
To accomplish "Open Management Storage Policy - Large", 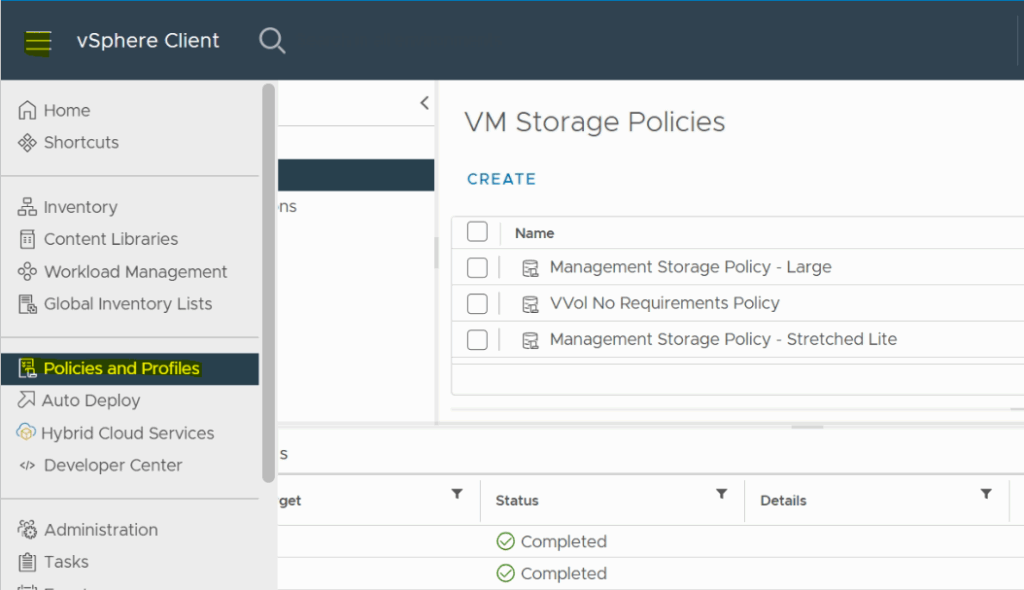I will [690, 267].
